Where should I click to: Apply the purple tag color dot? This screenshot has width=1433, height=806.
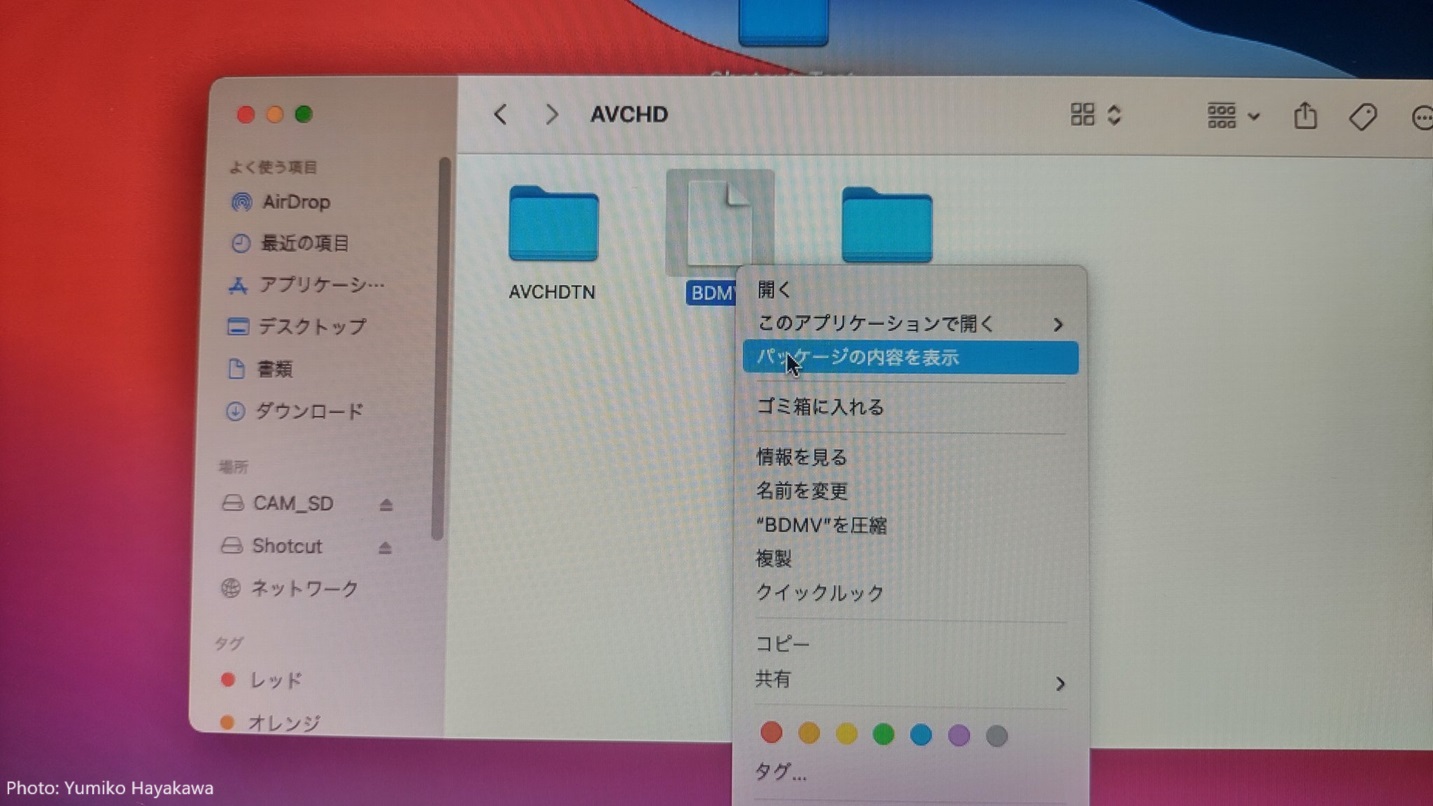click(x=959, y=736)
